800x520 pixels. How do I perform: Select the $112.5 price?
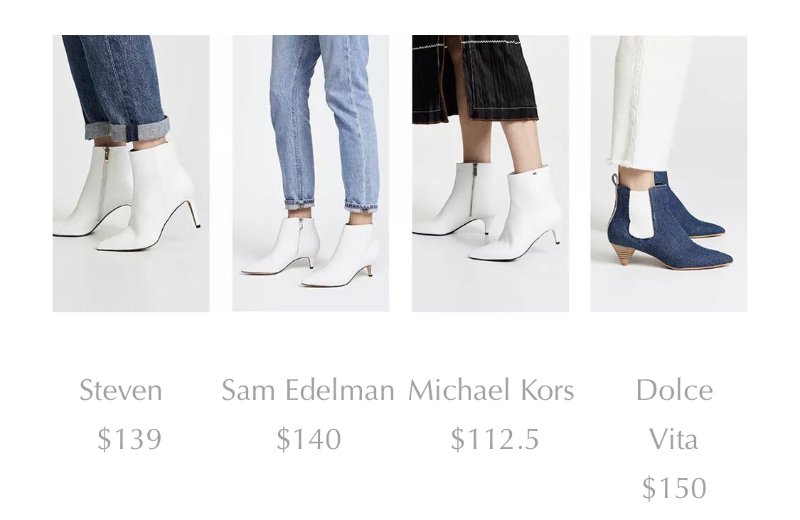click(x=495, y=439)
